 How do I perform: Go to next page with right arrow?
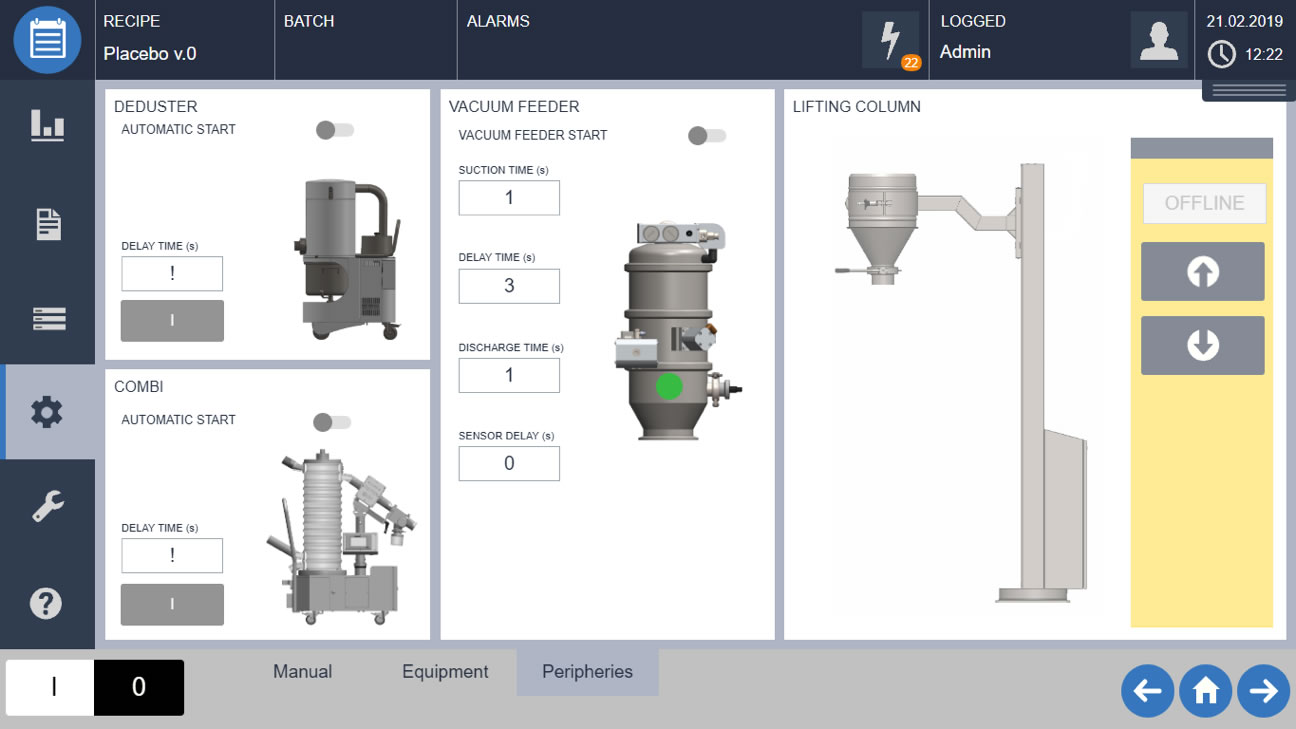pyautogui.click(x=1263, y=691)
